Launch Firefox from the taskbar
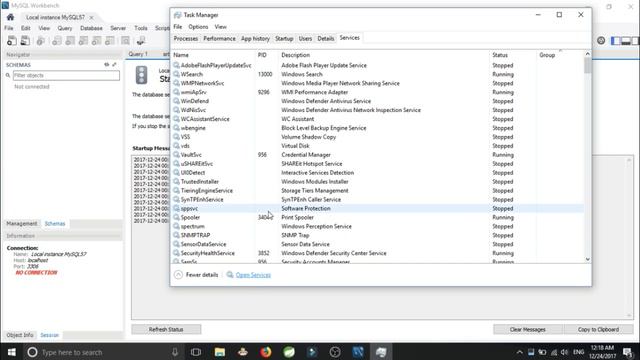 (x=266, y=352)
